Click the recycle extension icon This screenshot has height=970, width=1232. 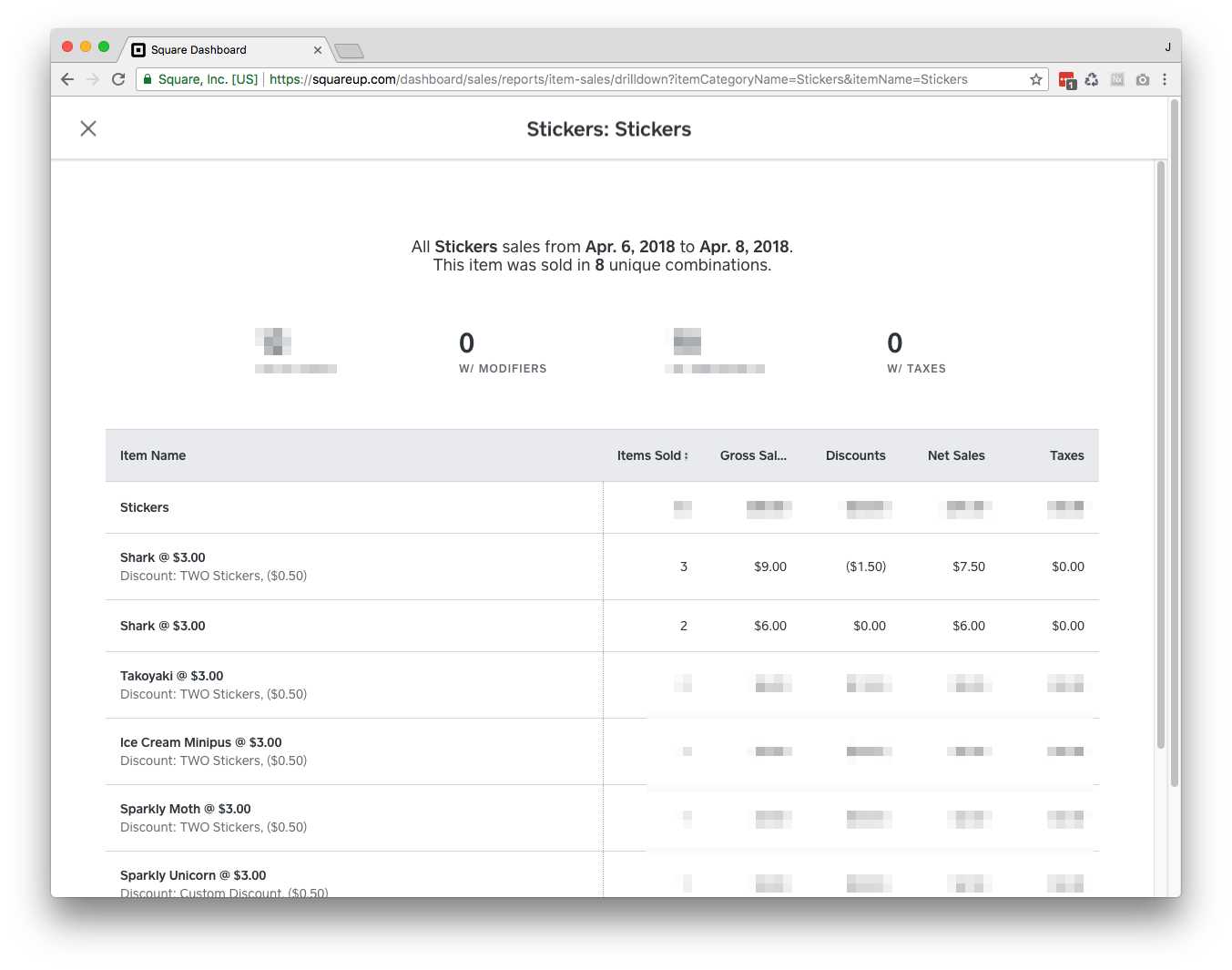point(1092,80)
